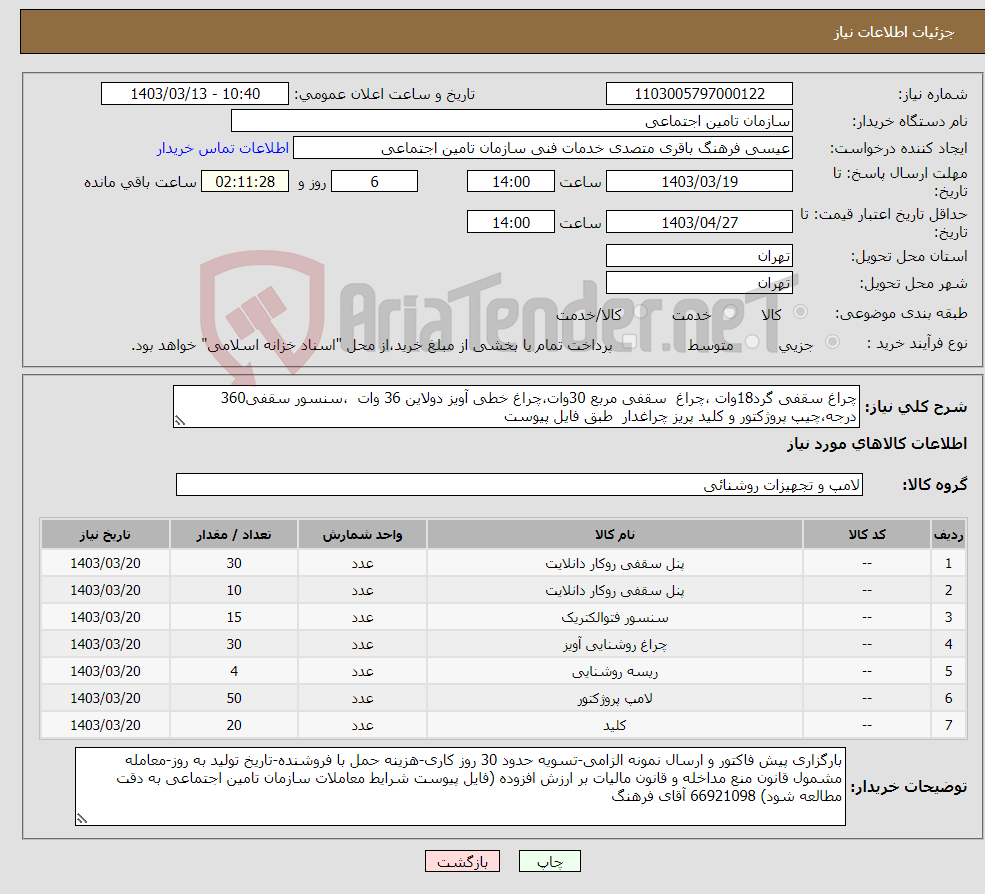The width and height of the screenshot is (985, 894).
Task: Click the چاپ (print) button
Action: (x=549, y=861)
